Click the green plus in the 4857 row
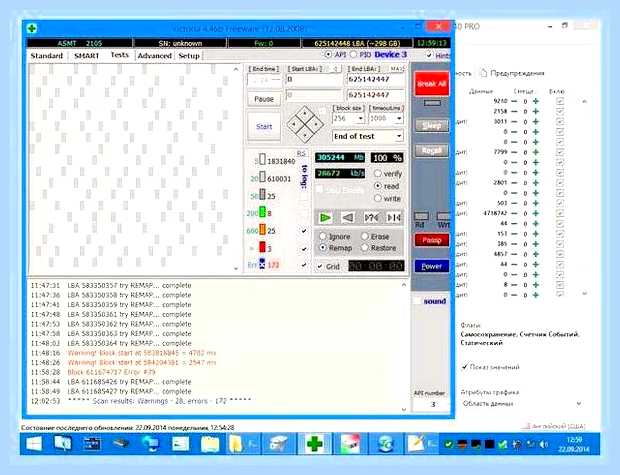 click(x=536, y=254)
